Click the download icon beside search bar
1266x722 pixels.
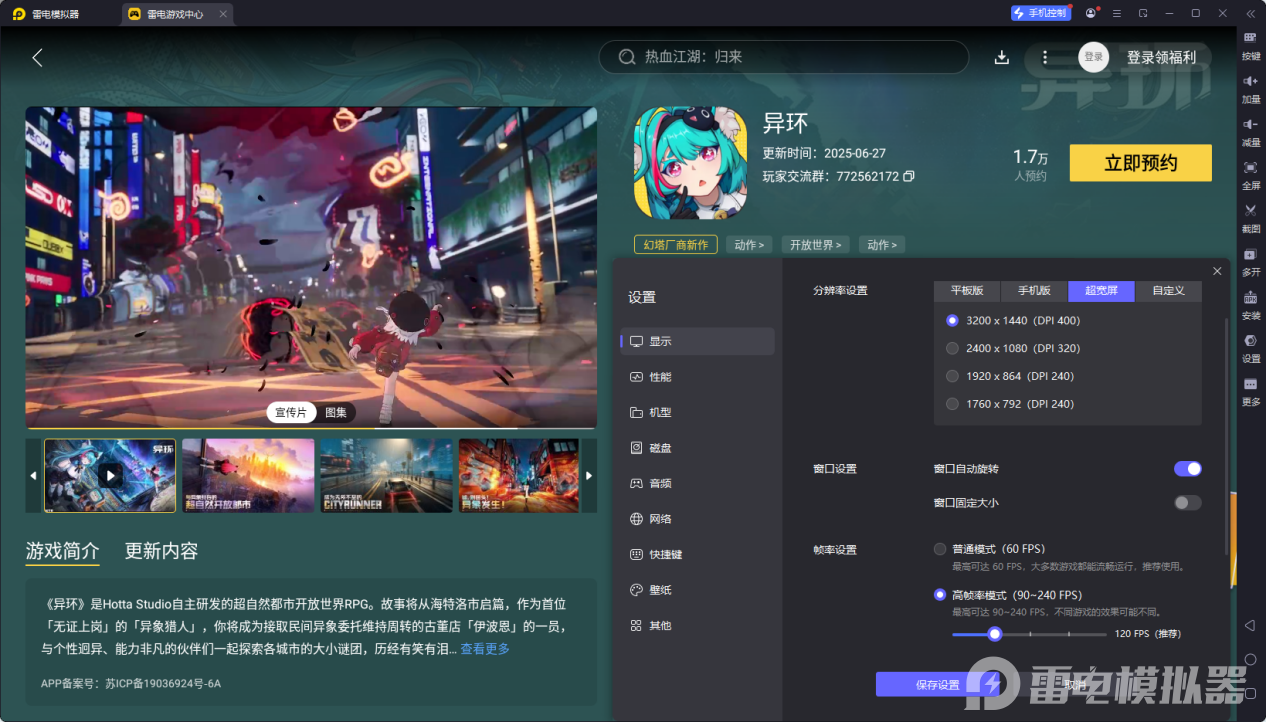tap(1001, 57)
